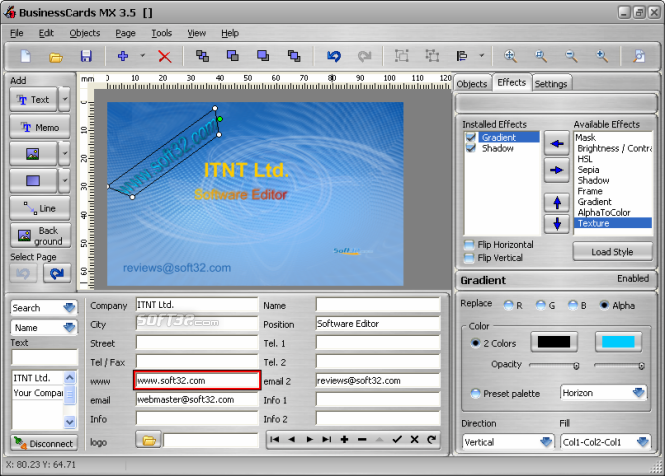Click the second magnifier zoom icon
The width and height of the screenshot is (665, 476).
541,56
